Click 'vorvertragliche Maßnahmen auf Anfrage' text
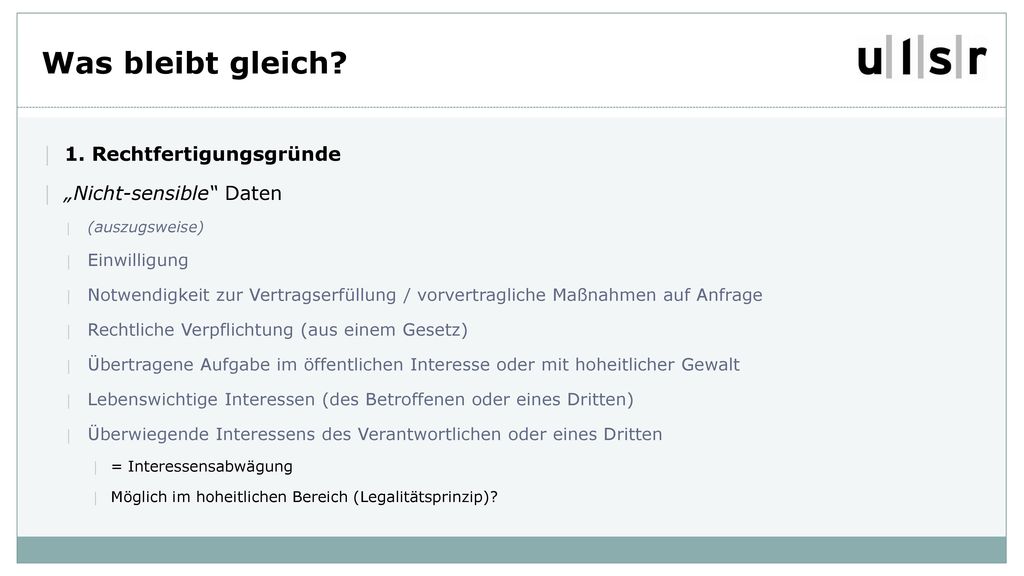Viewport: 1024px width, 576px height. (590, 295)
